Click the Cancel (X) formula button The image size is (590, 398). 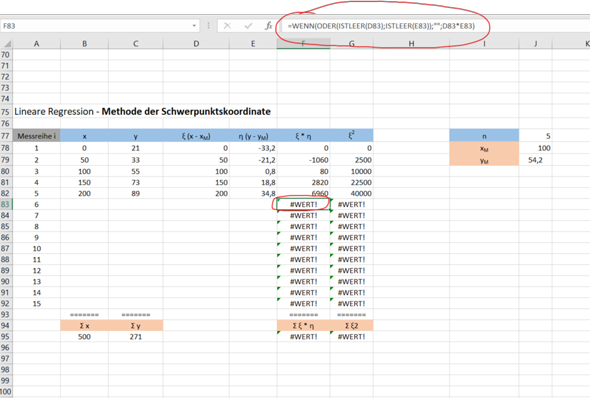pos(227,26)
